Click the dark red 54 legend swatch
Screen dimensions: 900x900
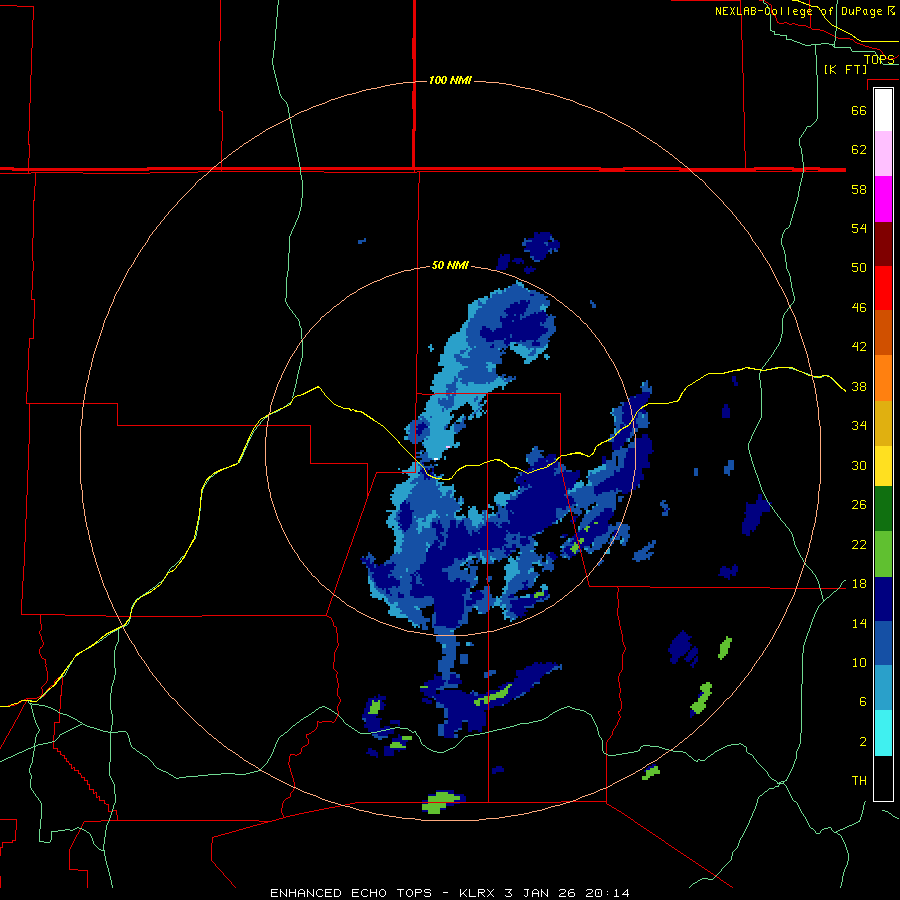point(883,243)
